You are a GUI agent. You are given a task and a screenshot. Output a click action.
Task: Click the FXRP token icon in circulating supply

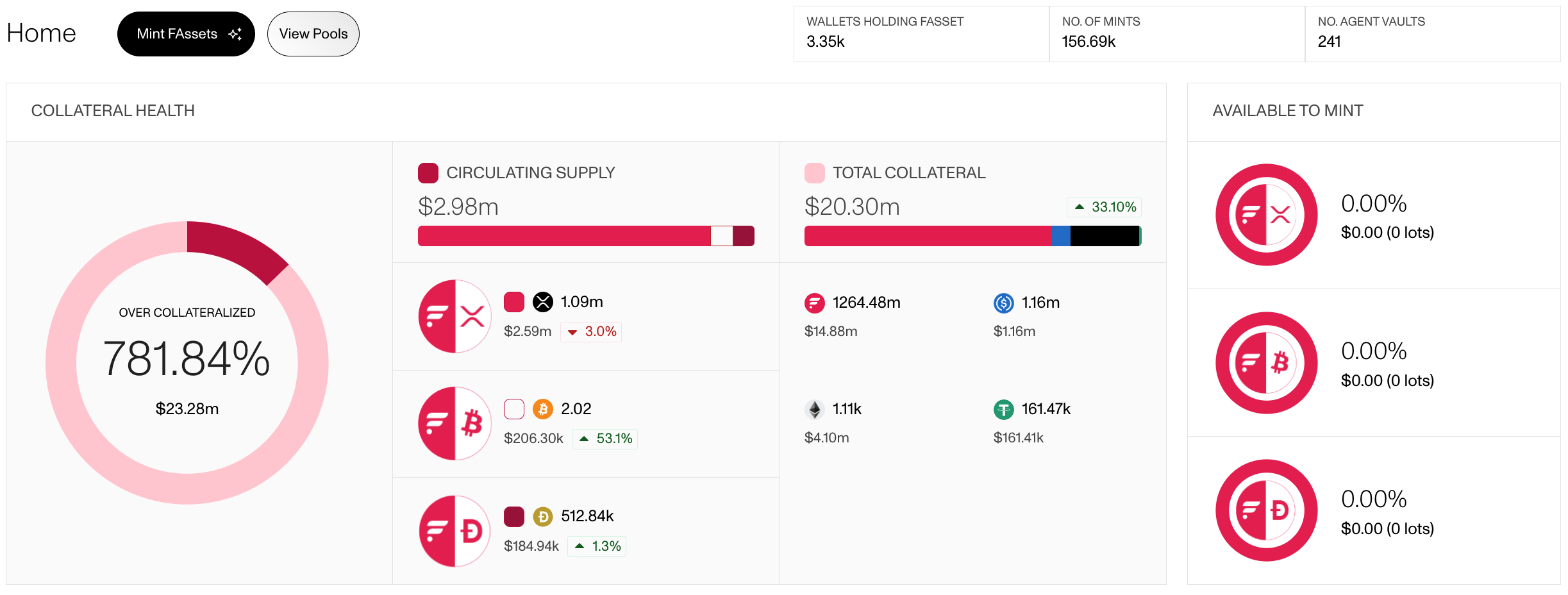point(455,316)
